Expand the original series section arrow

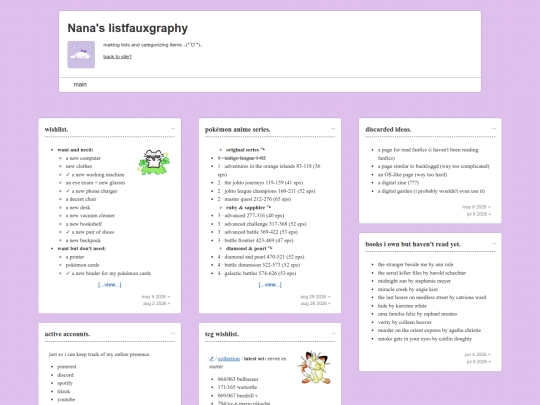(x=263, y=150)
